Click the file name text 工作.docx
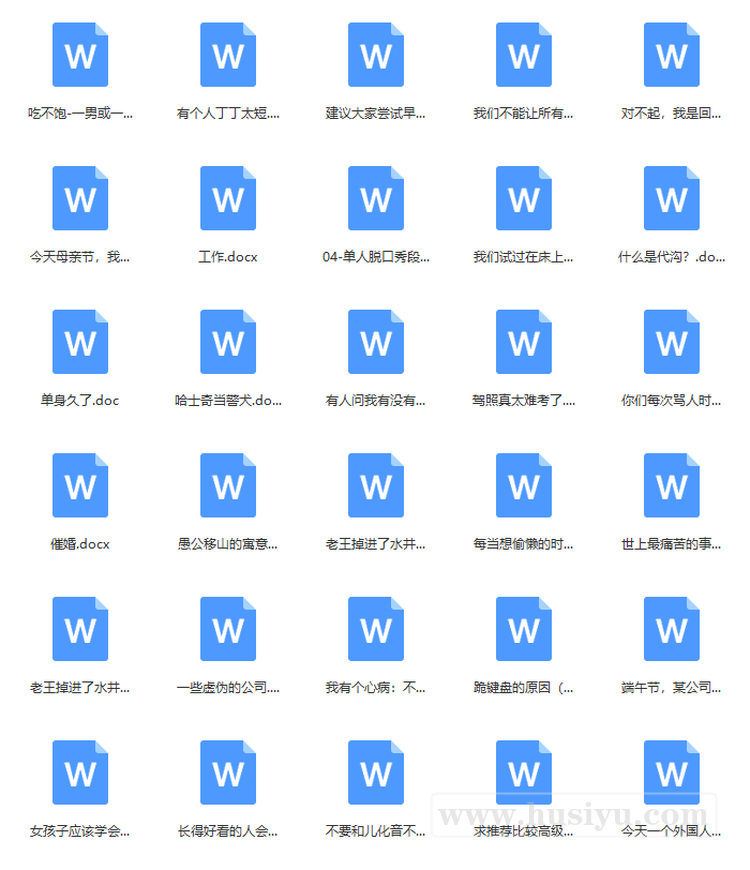 click(228, 257)
